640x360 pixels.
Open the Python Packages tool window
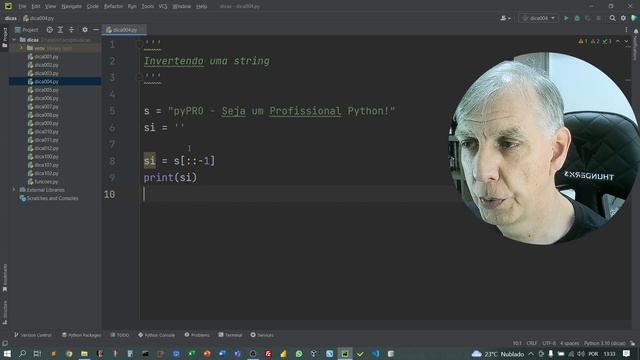pyautogui.click(x=81, y=335)
